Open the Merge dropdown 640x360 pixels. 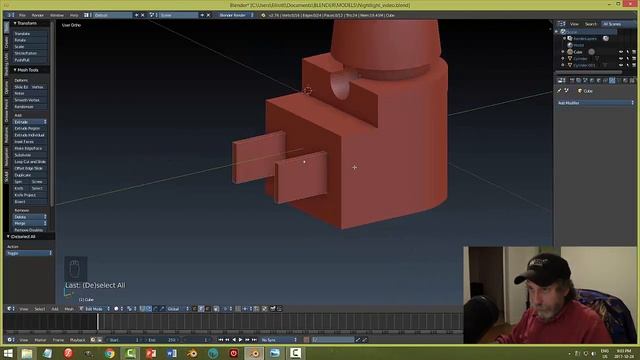pyautogui.click(x=30, y=224)
